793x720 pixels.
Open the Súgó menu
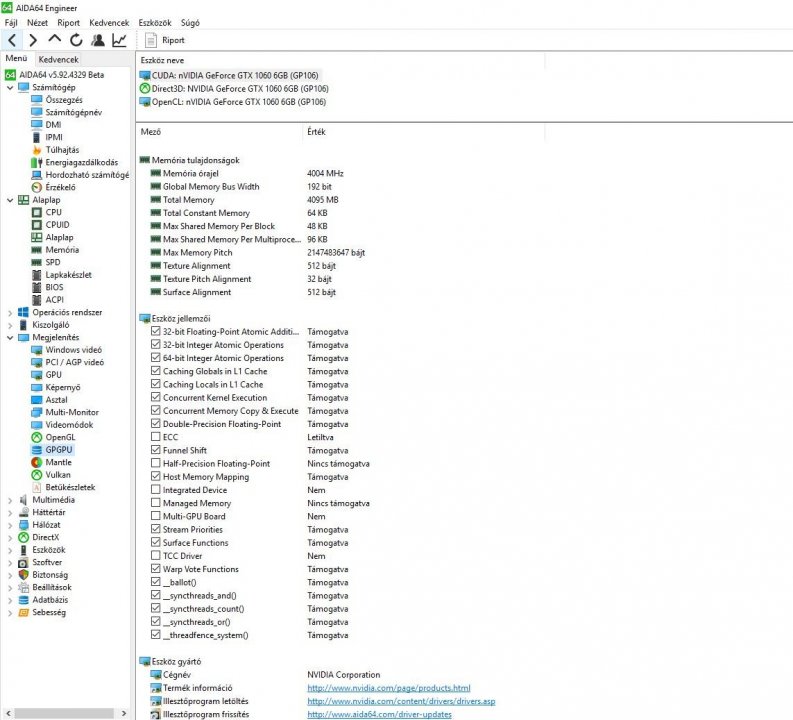click(x=190, y=23)
